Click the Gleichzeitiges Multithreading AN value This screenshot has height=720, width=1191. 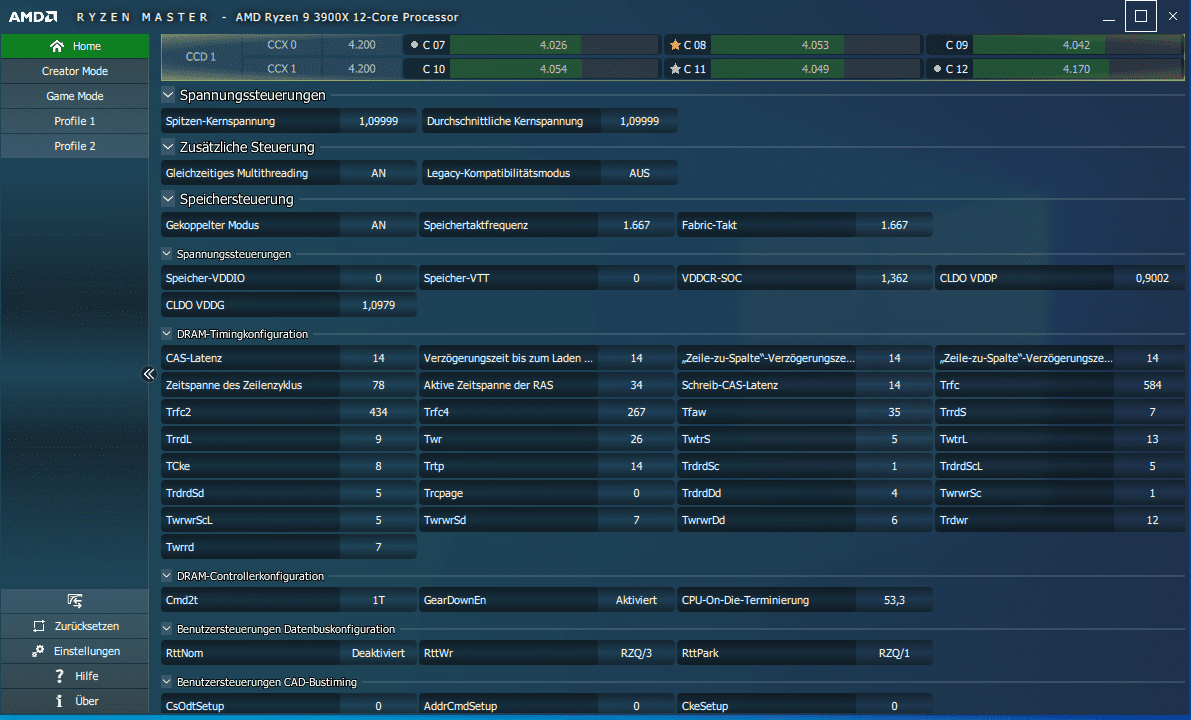pos(378,173)
